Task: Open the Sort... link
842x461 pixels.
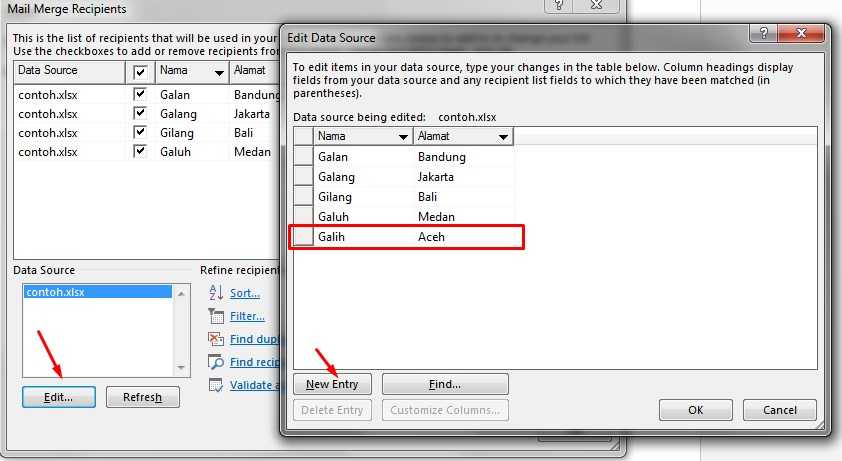Action: click(x=244, y=293)
